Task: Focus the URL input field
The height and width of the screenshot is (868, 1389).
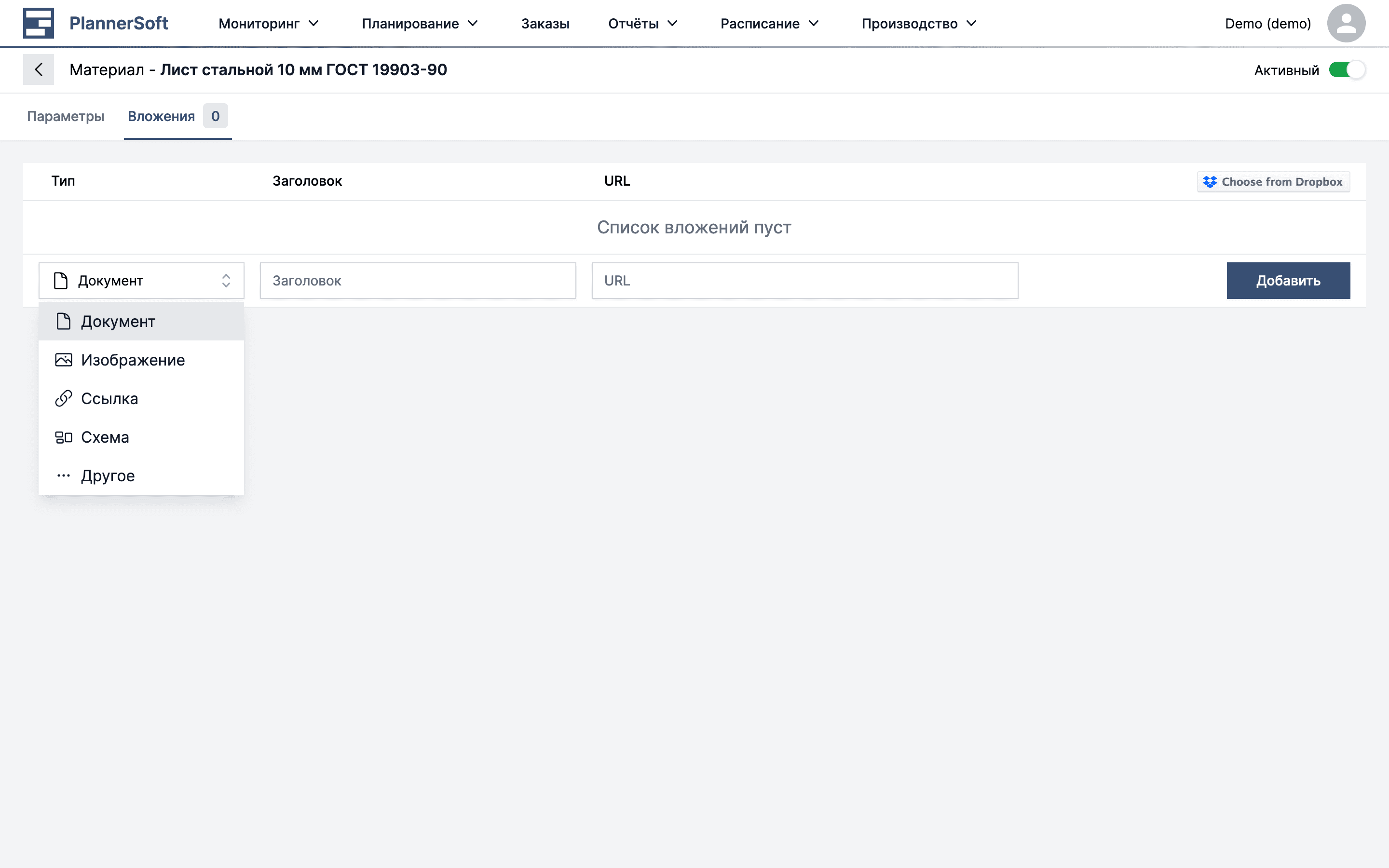Action: [804, 281]
